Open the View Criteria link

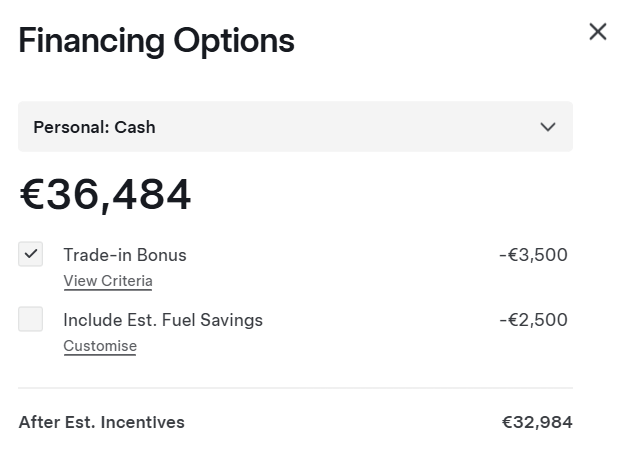pyautogui.click(x=108, y=281)
